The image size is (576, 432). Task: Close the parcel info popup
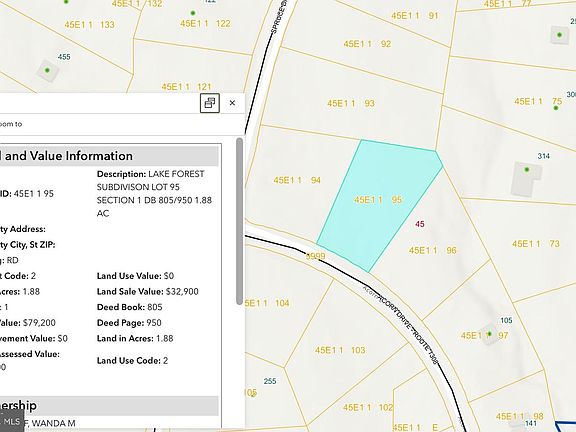tap(232, 103)
